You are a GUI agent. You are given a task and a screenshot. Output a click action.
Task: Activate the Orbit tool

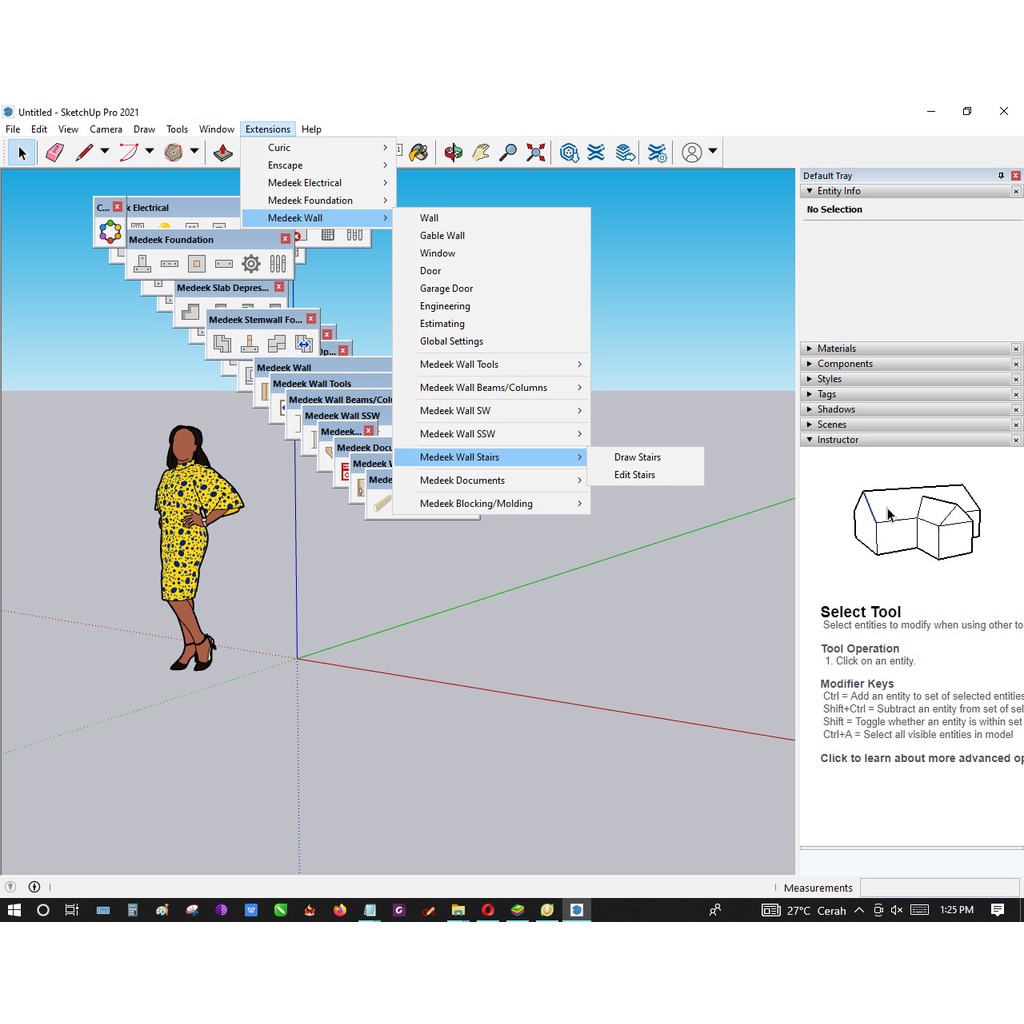click(x=453, y=153)
